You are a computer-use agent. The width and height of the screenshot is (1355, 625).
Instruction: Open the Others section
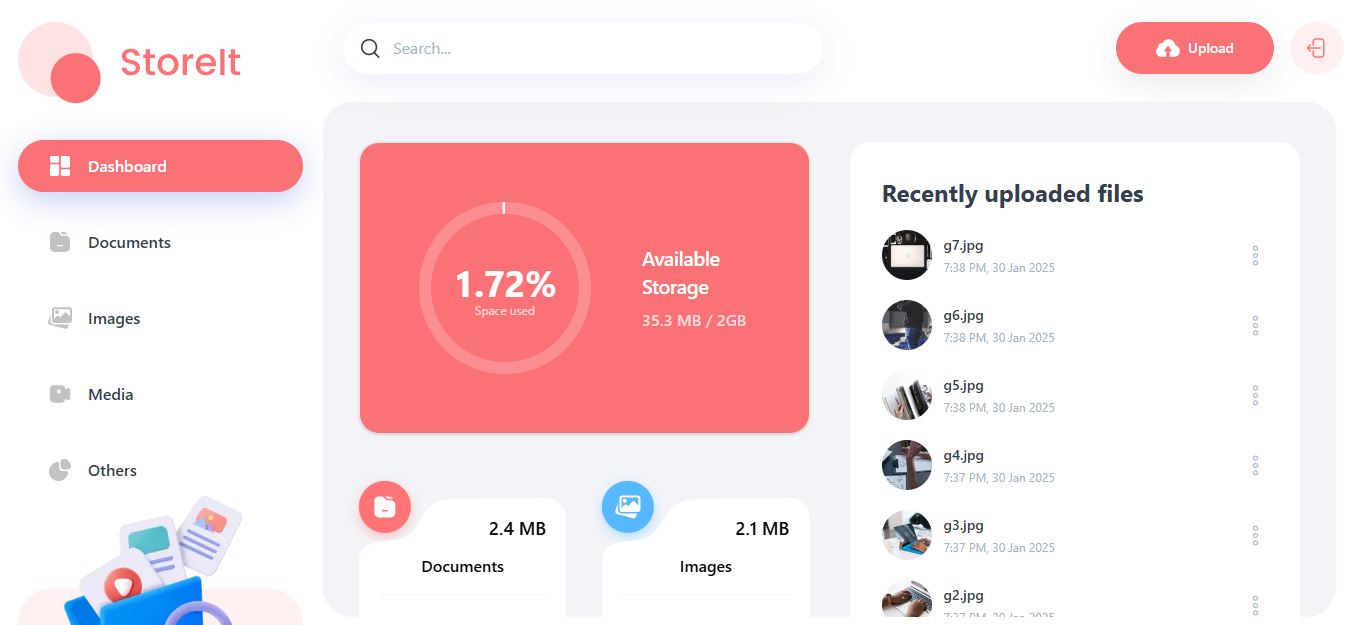pos(160,470)
